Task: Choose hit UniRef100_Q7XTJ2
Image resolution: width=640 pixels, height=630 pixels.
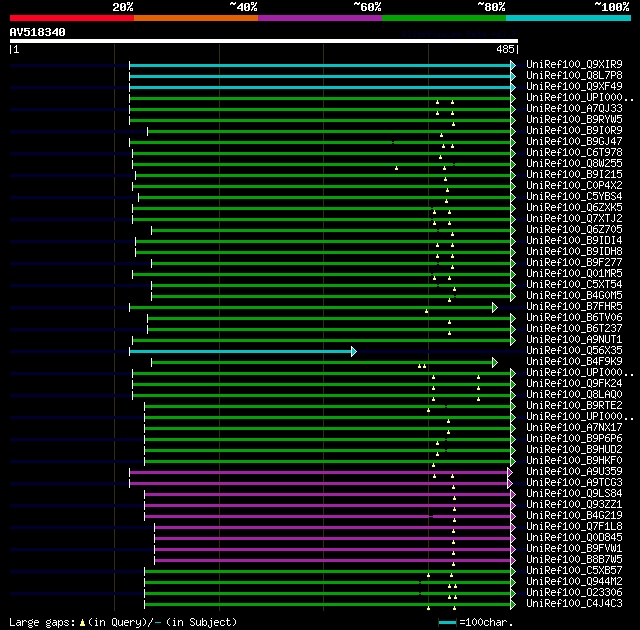Action: 574,219
